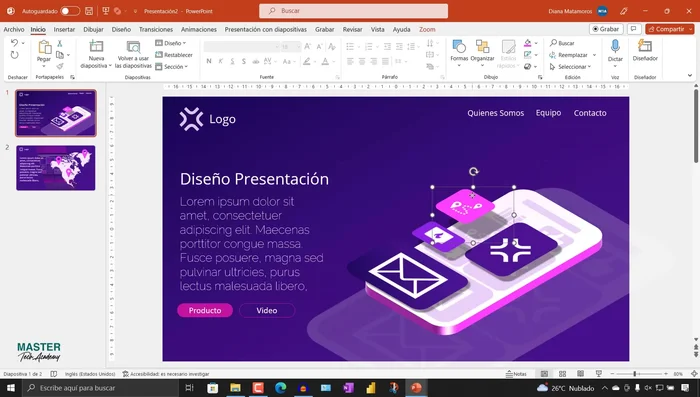
Task: Open Microsoft Edge from taskbar
Action: [x=280, y=388]
